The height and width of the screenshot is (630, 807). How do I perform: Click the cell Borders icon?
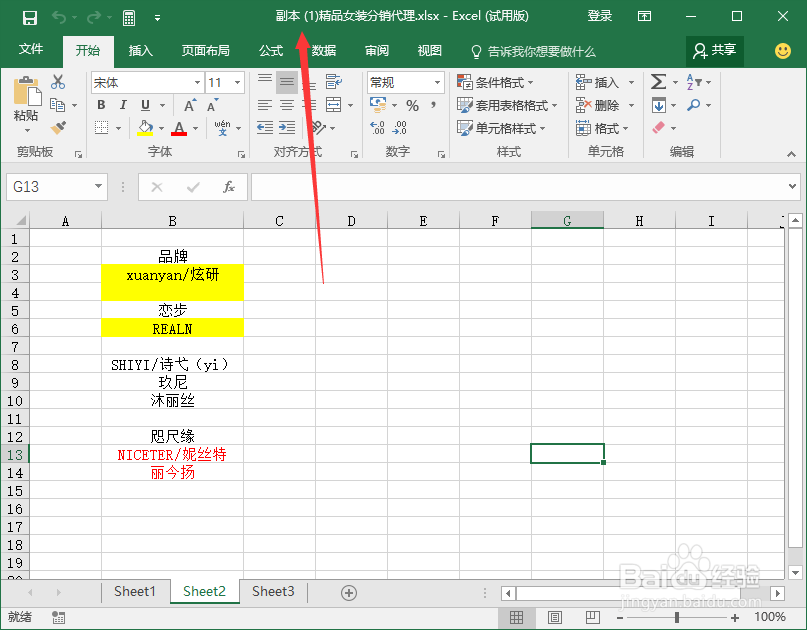[x=101, y=128]
